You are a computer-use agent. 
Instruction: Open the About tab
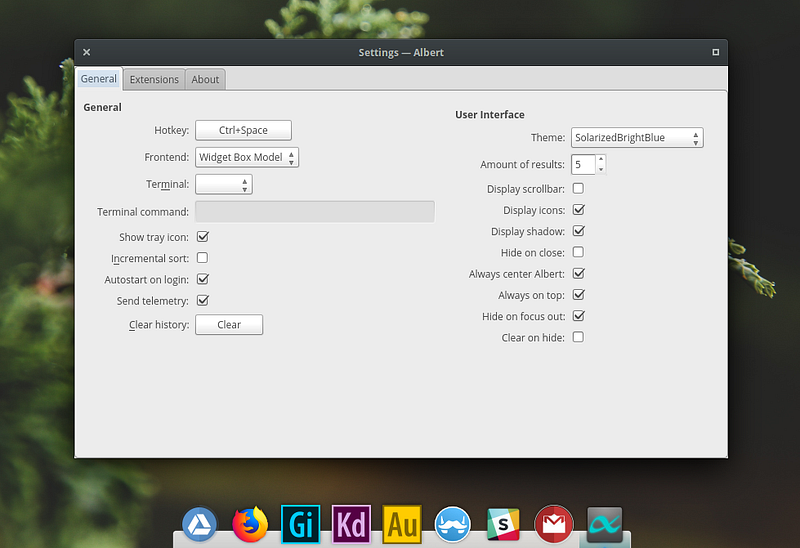pos(205,80)
